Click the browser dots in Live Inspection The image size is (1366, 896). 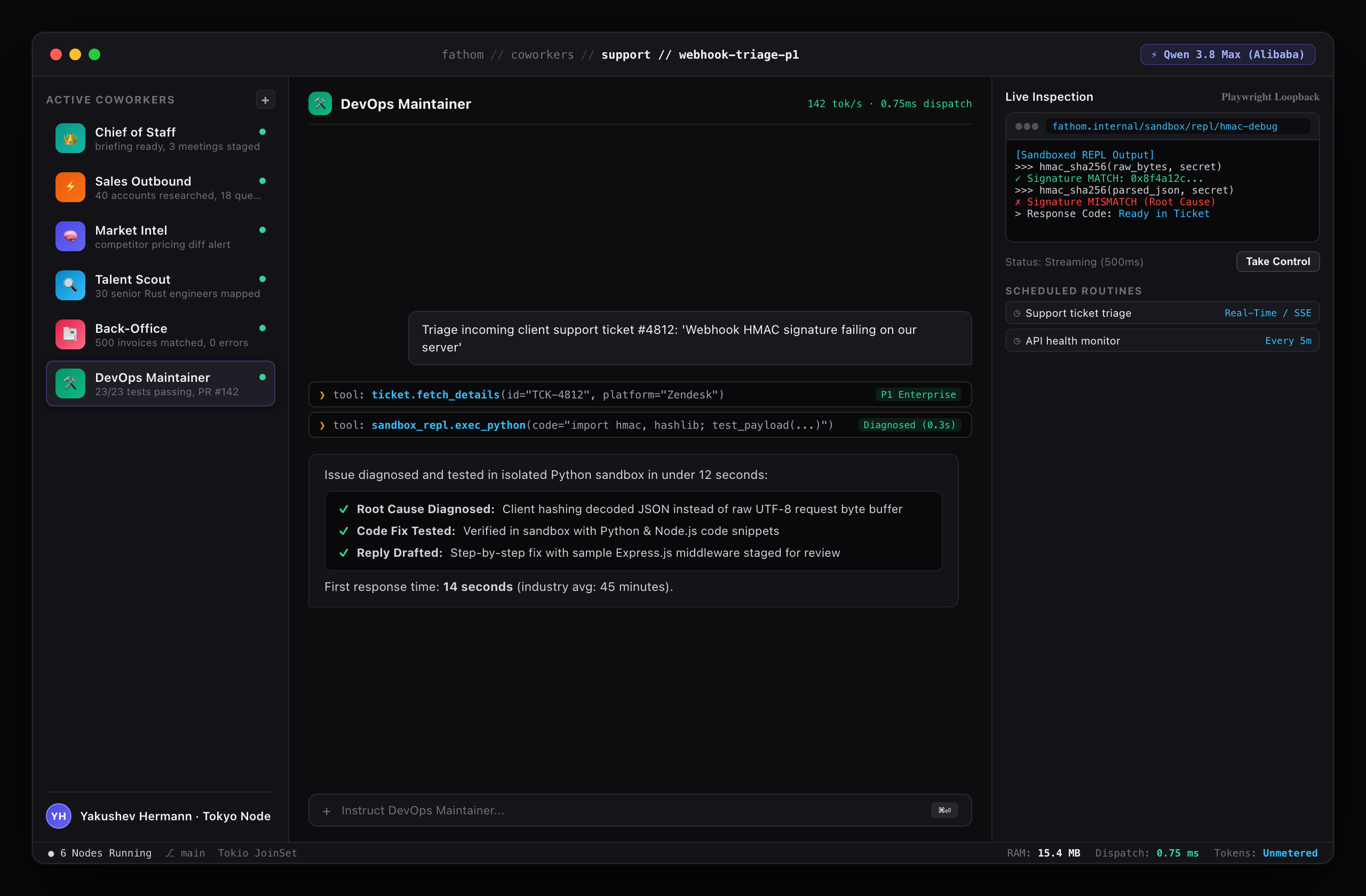[1027, 126]
